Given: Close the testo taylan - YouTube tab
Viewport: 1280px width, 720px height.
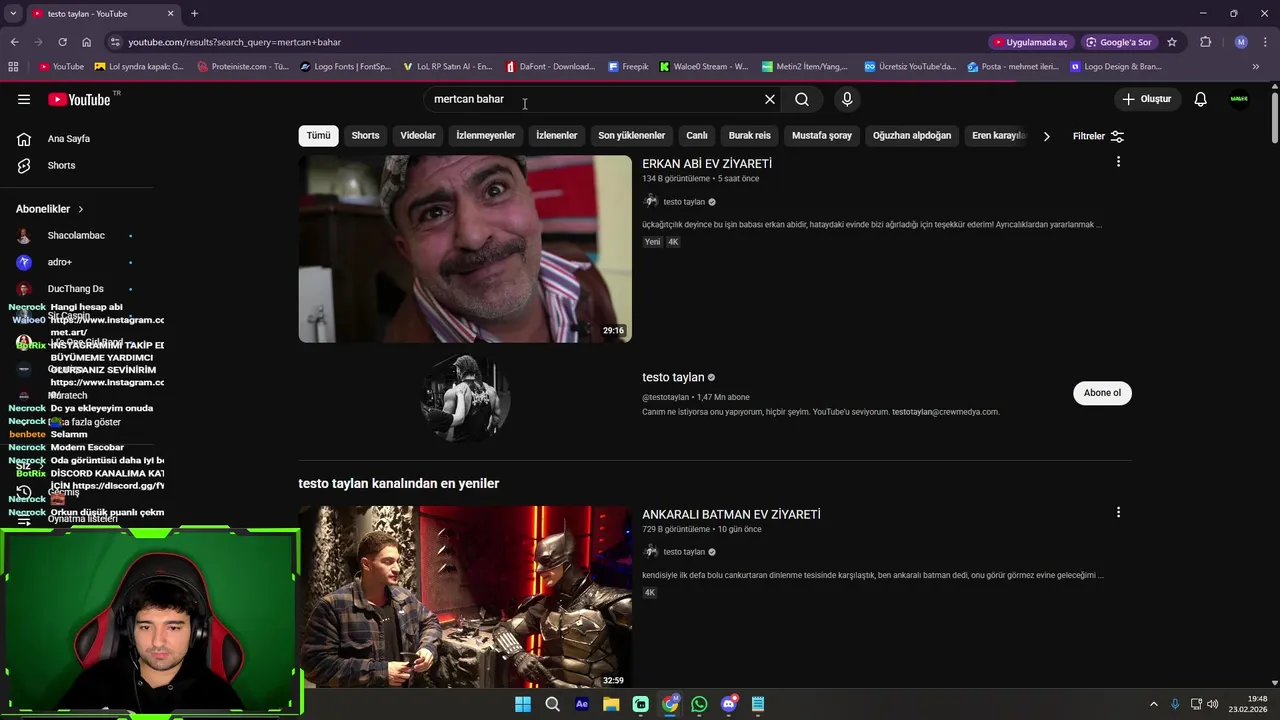Looking at the screenshot, I should point(170,13).
